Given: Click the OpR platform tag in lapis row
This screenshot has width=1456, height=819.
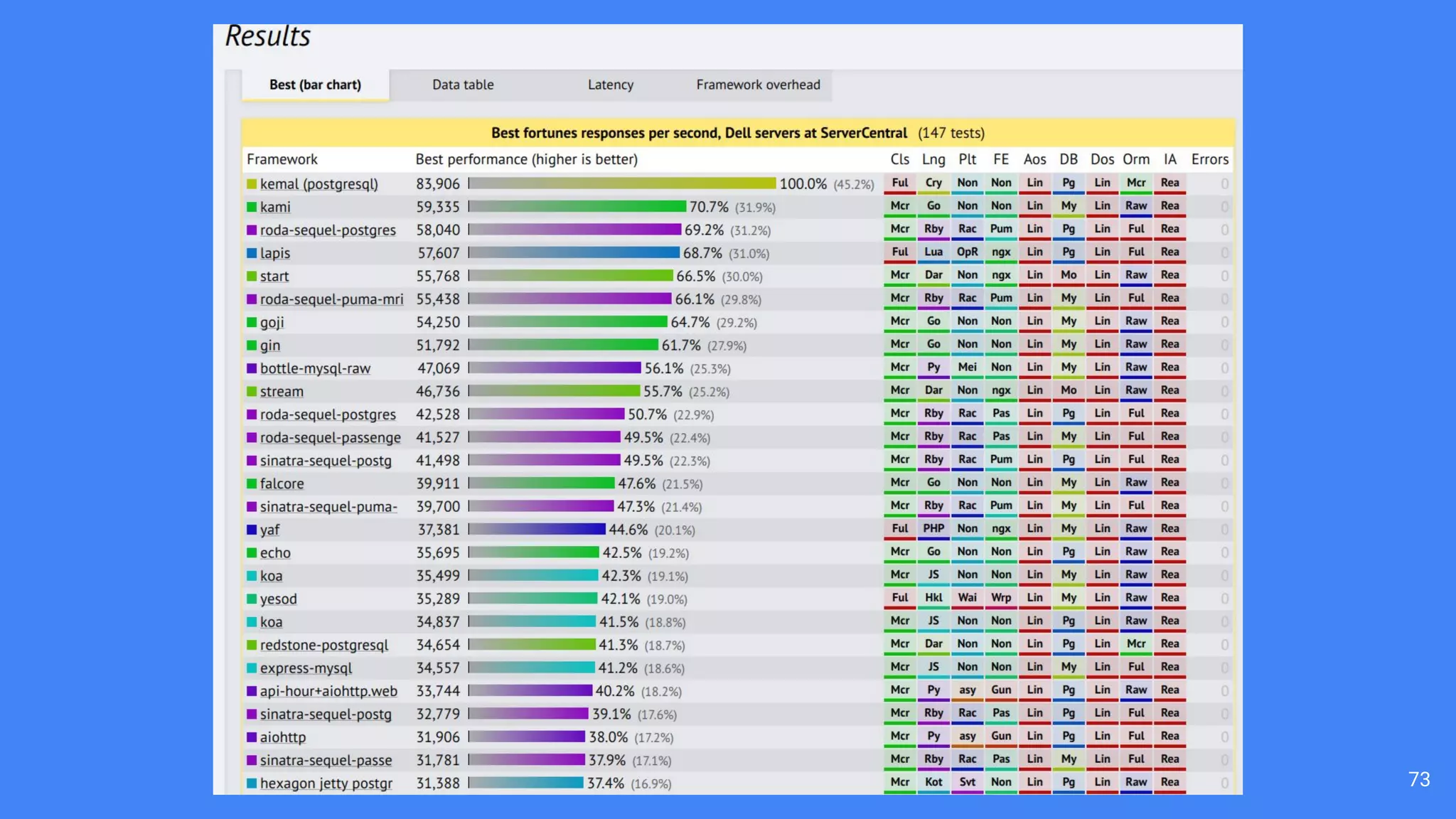Looking at the screenshot, I should [967, 252].
